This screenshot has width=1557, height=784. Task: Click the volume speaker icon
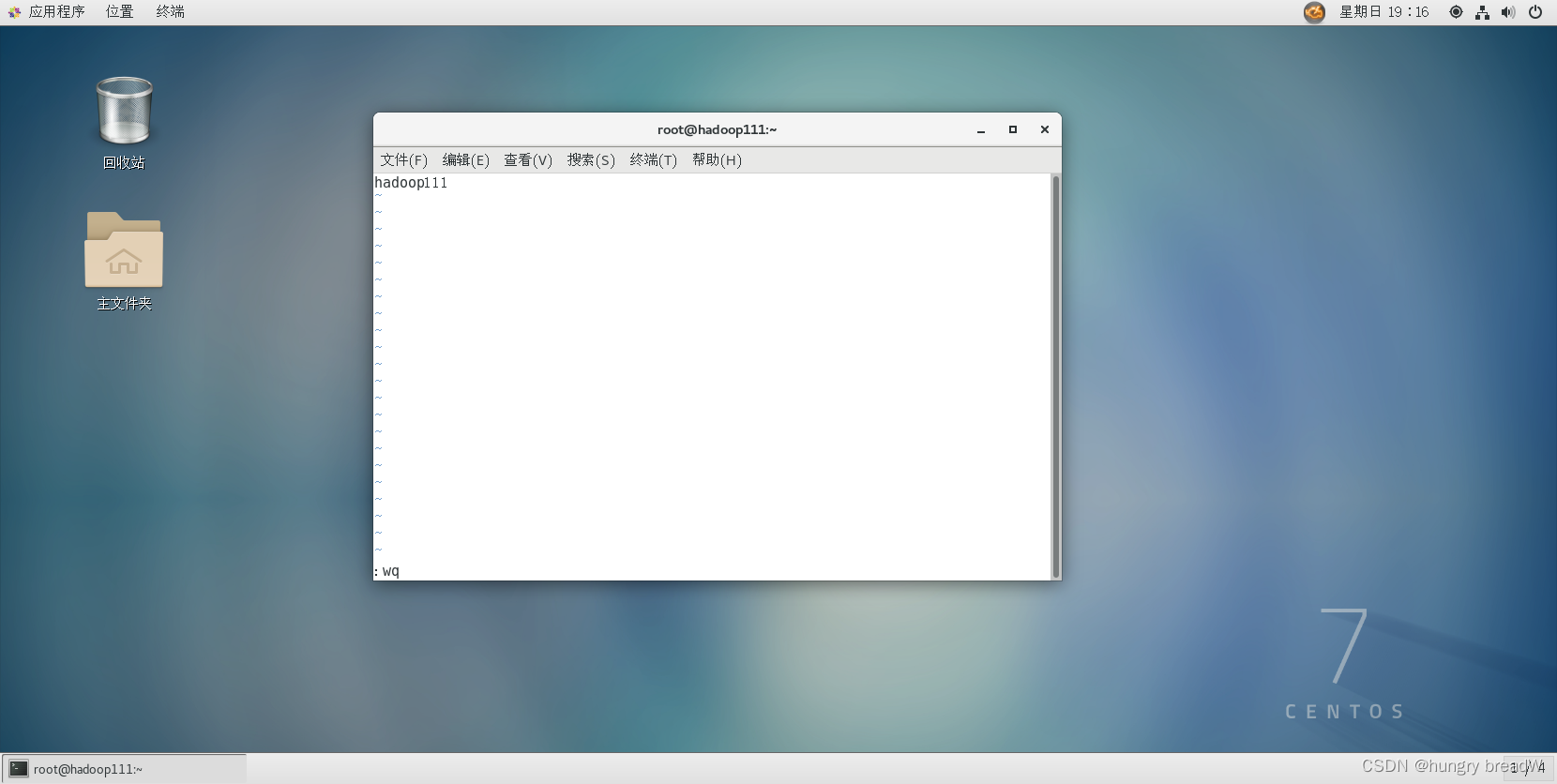click(x=1508, y=12)
